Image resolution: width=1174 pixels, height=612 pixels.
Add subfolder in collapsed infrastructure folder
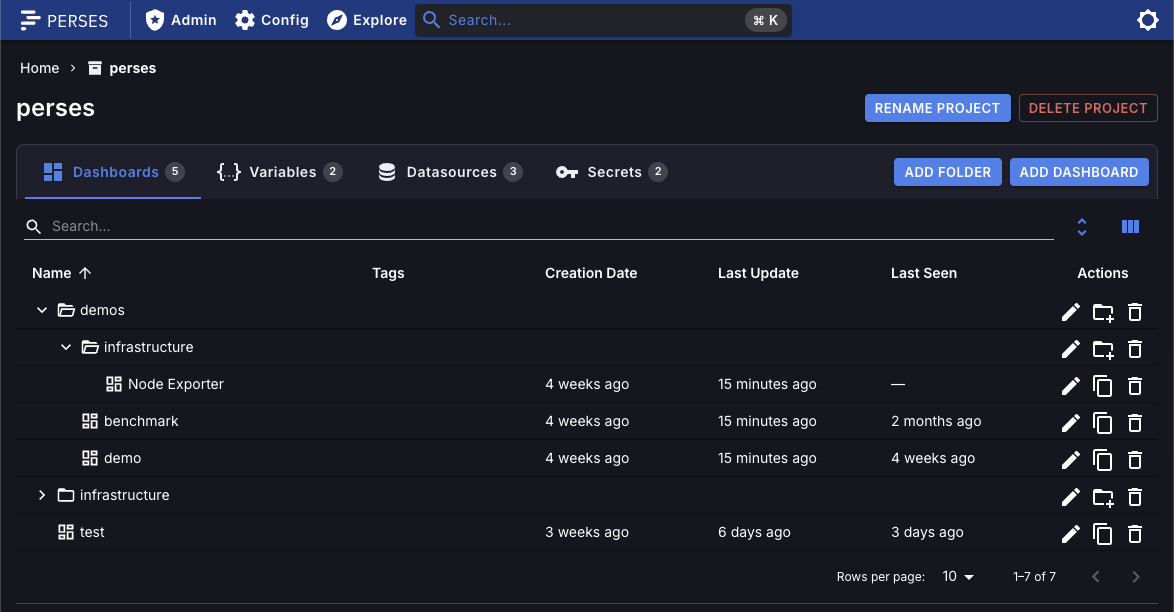(x=1103, y=497)
